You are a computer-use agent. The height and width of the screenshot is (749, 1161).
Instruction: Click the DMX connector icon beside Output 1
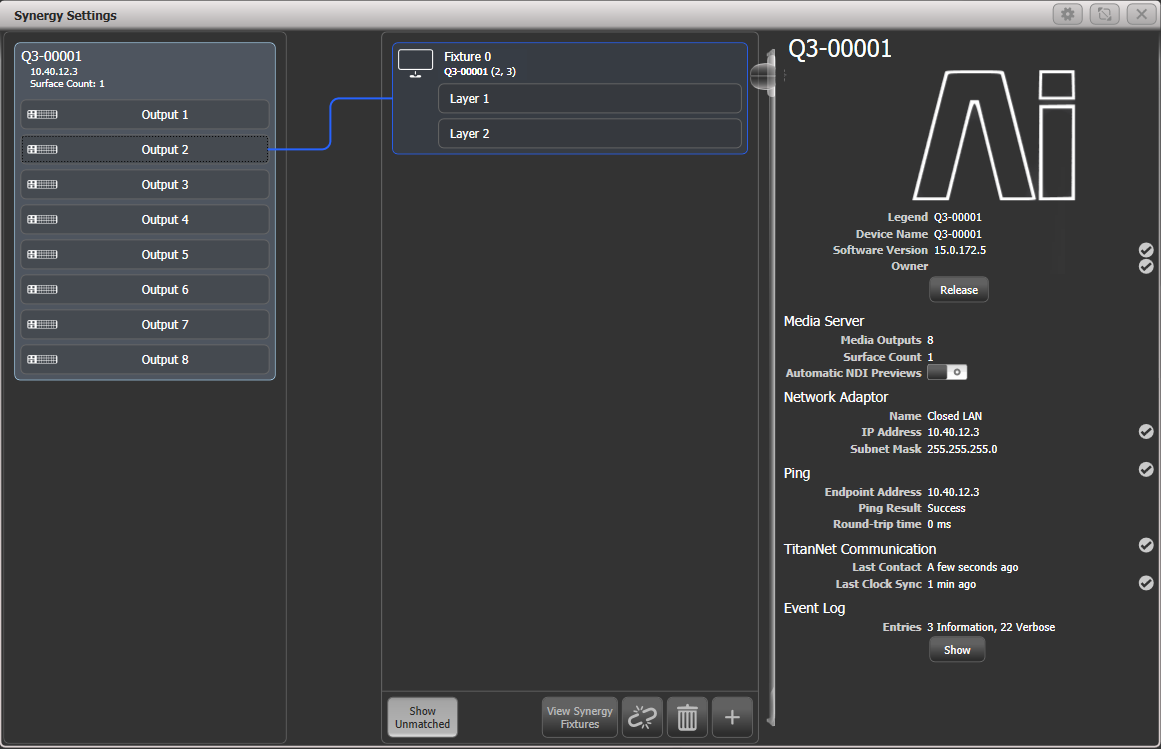pyautogui.click(x=41, y=114)
